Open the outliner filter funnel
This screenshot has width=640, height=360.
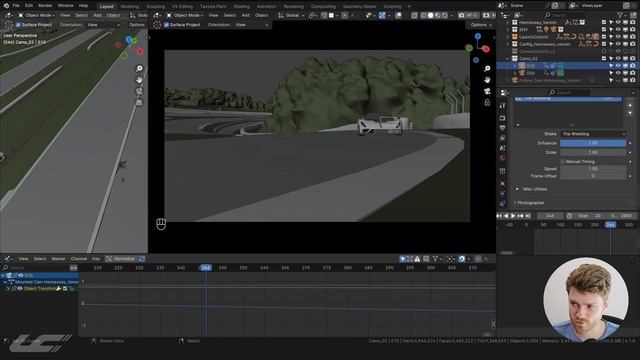620,15
